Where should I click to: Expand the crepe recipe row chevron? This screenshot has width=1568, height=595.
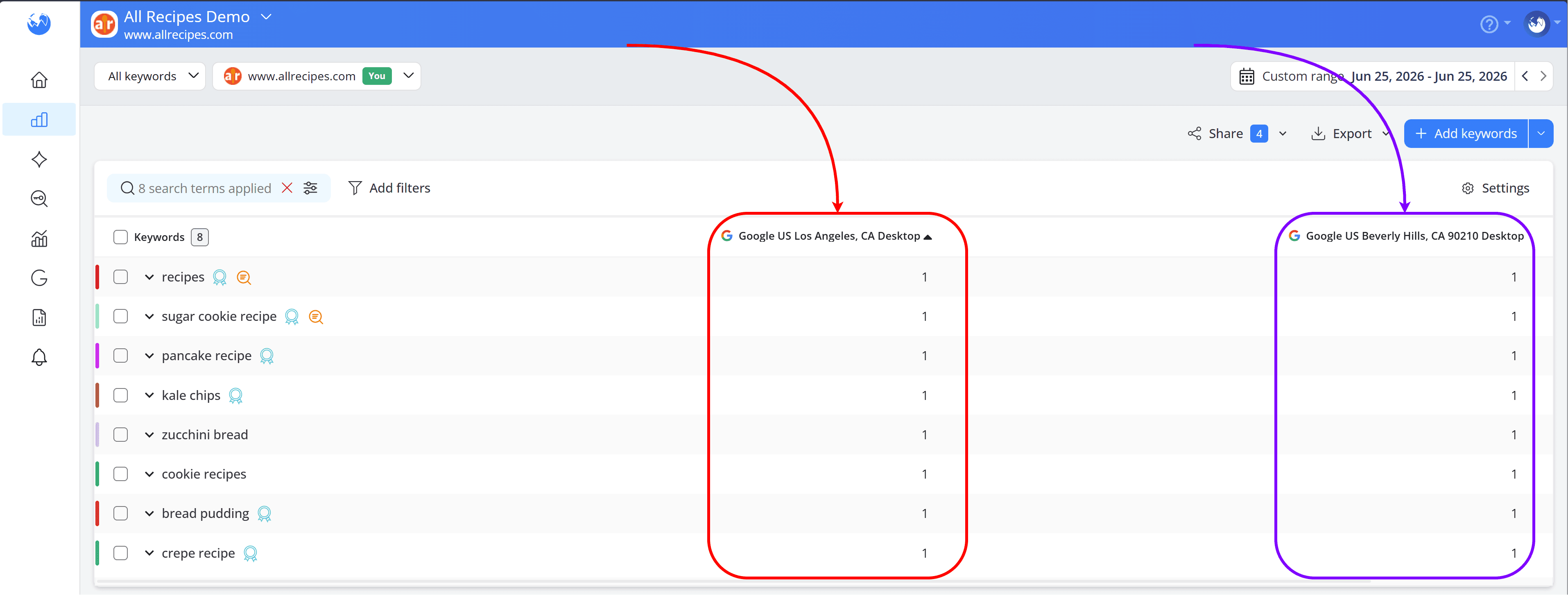(x=149, y=553)
